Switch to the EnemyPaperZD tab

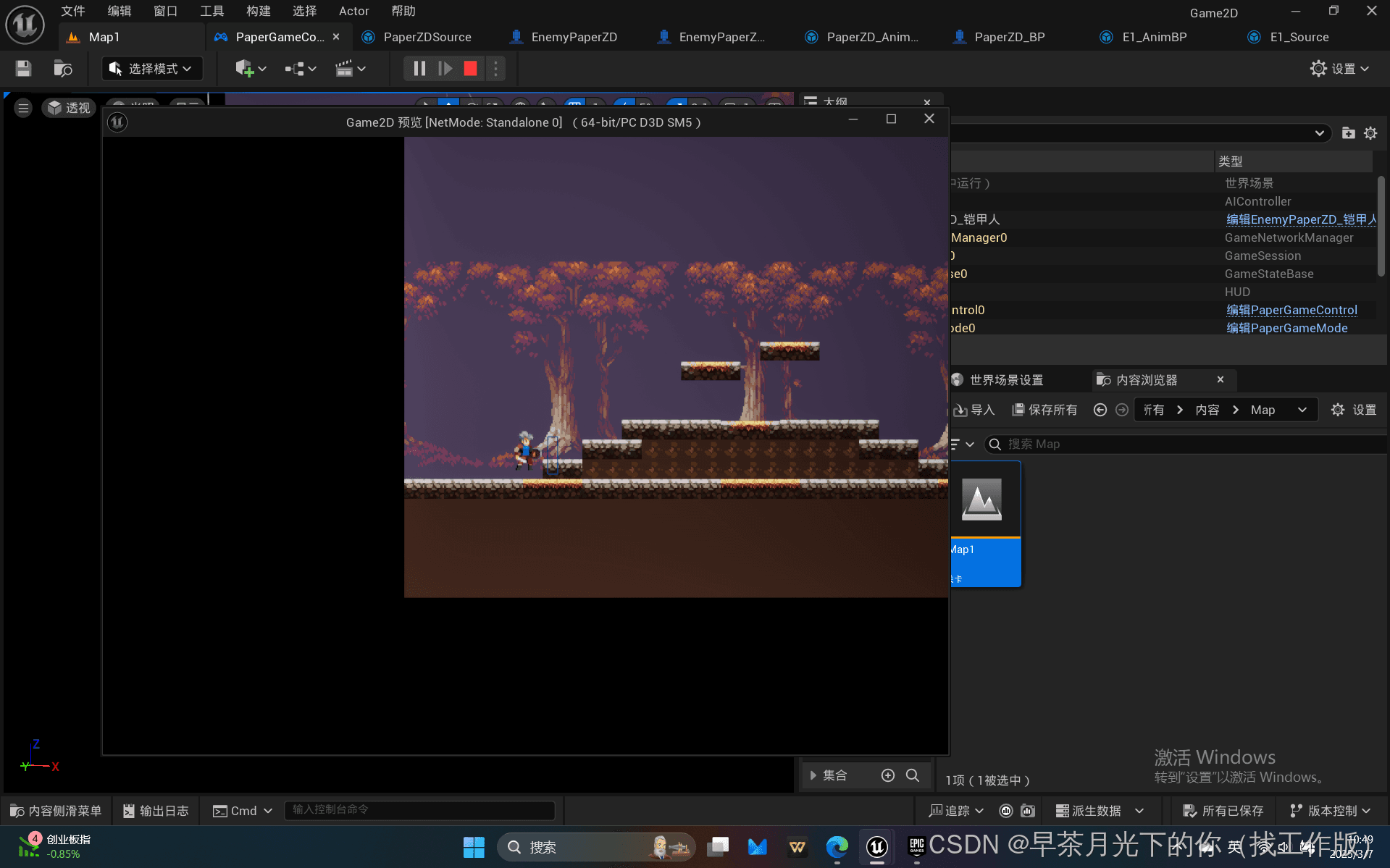point(574,37)
